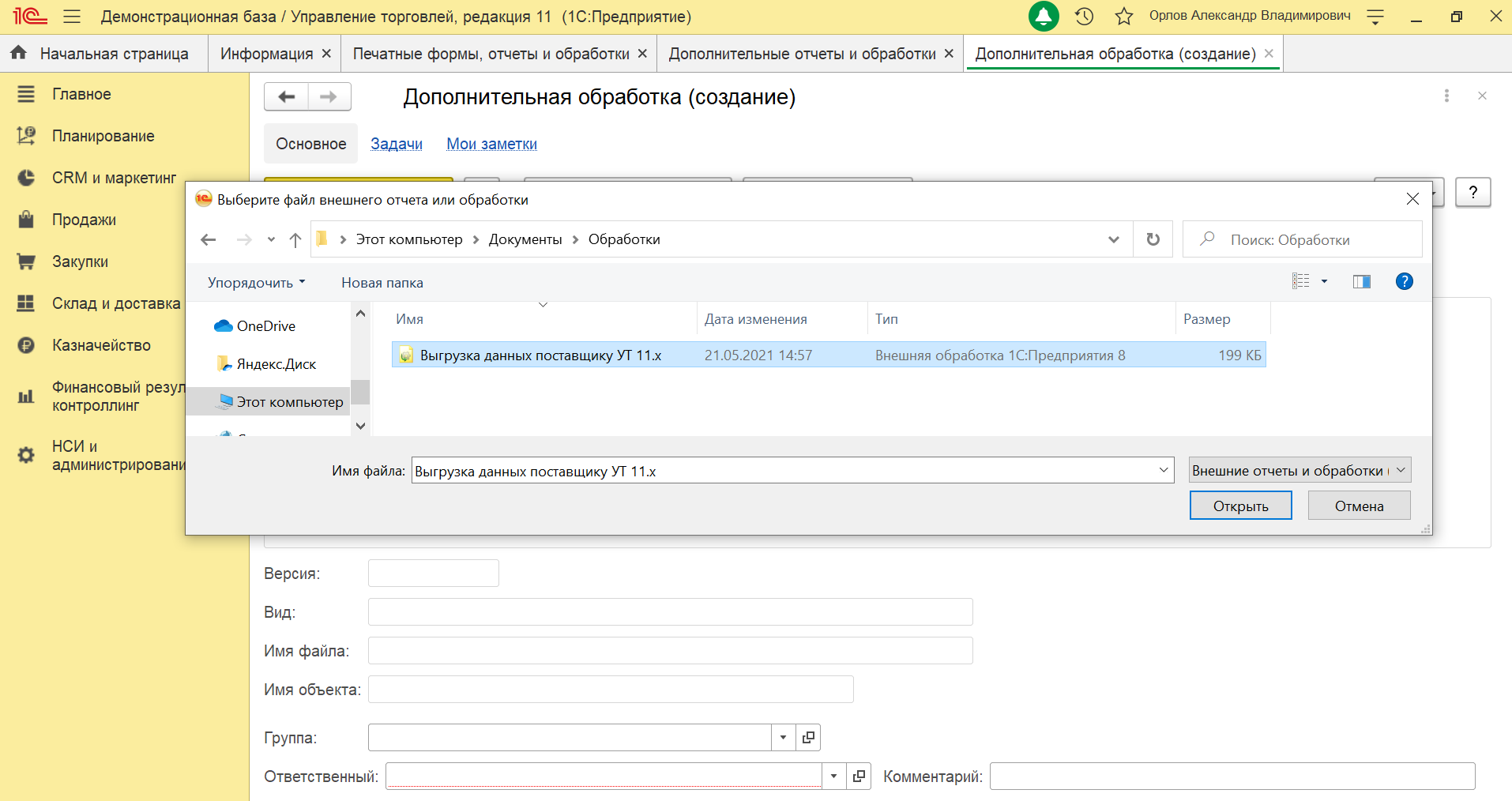Click Открыть button in file dialog
The image size is (1512, 801).
(x=1240, y=506)
